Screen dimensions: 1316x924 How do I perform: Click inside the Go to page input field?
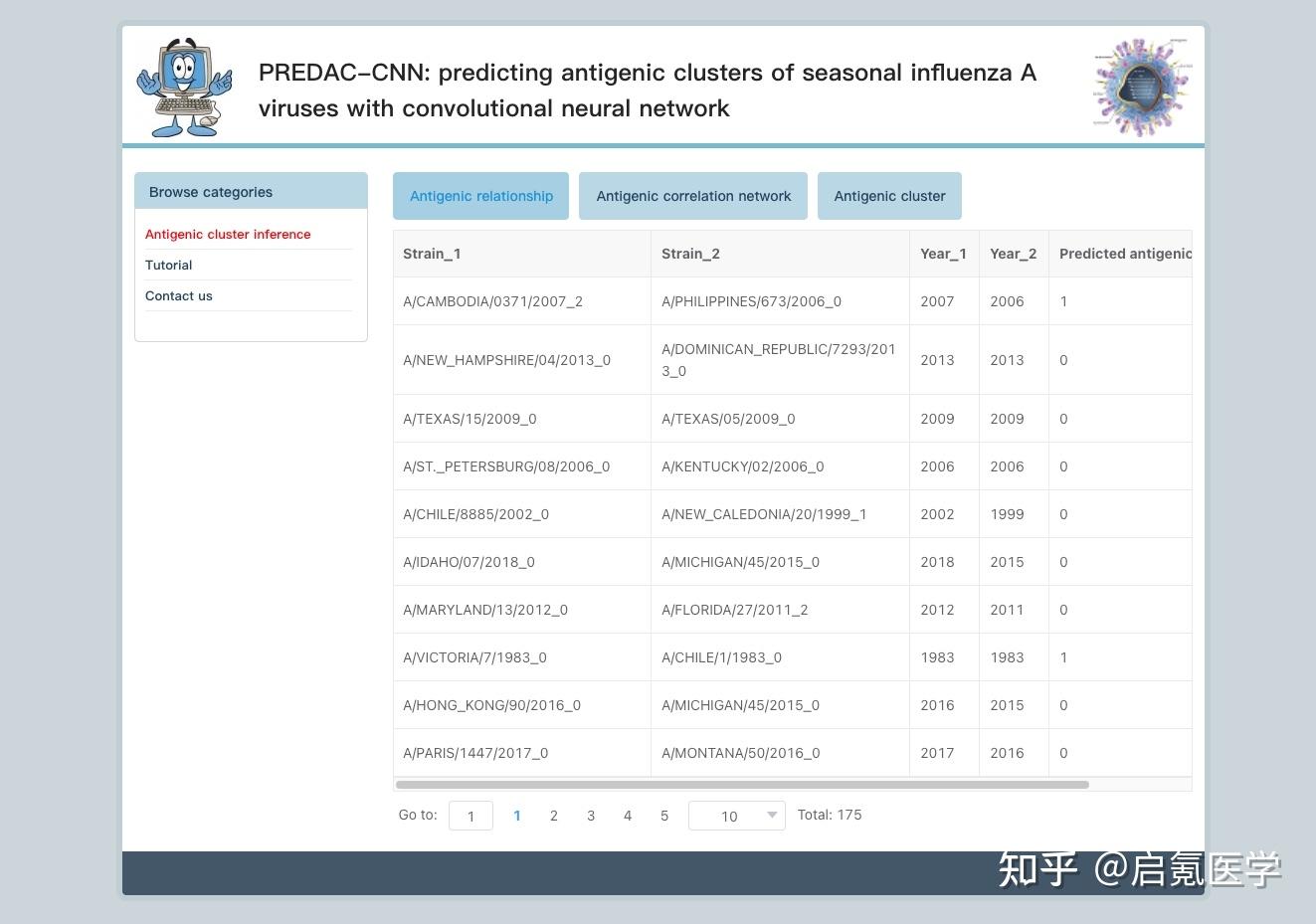pos(470,816)
